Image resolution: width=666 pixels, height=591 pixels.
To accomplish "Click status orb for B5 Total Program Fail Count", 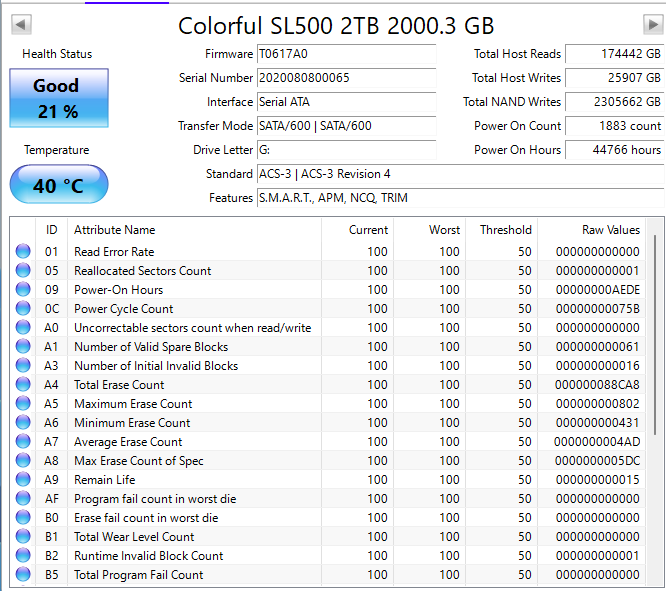I will tap(23, 574).
